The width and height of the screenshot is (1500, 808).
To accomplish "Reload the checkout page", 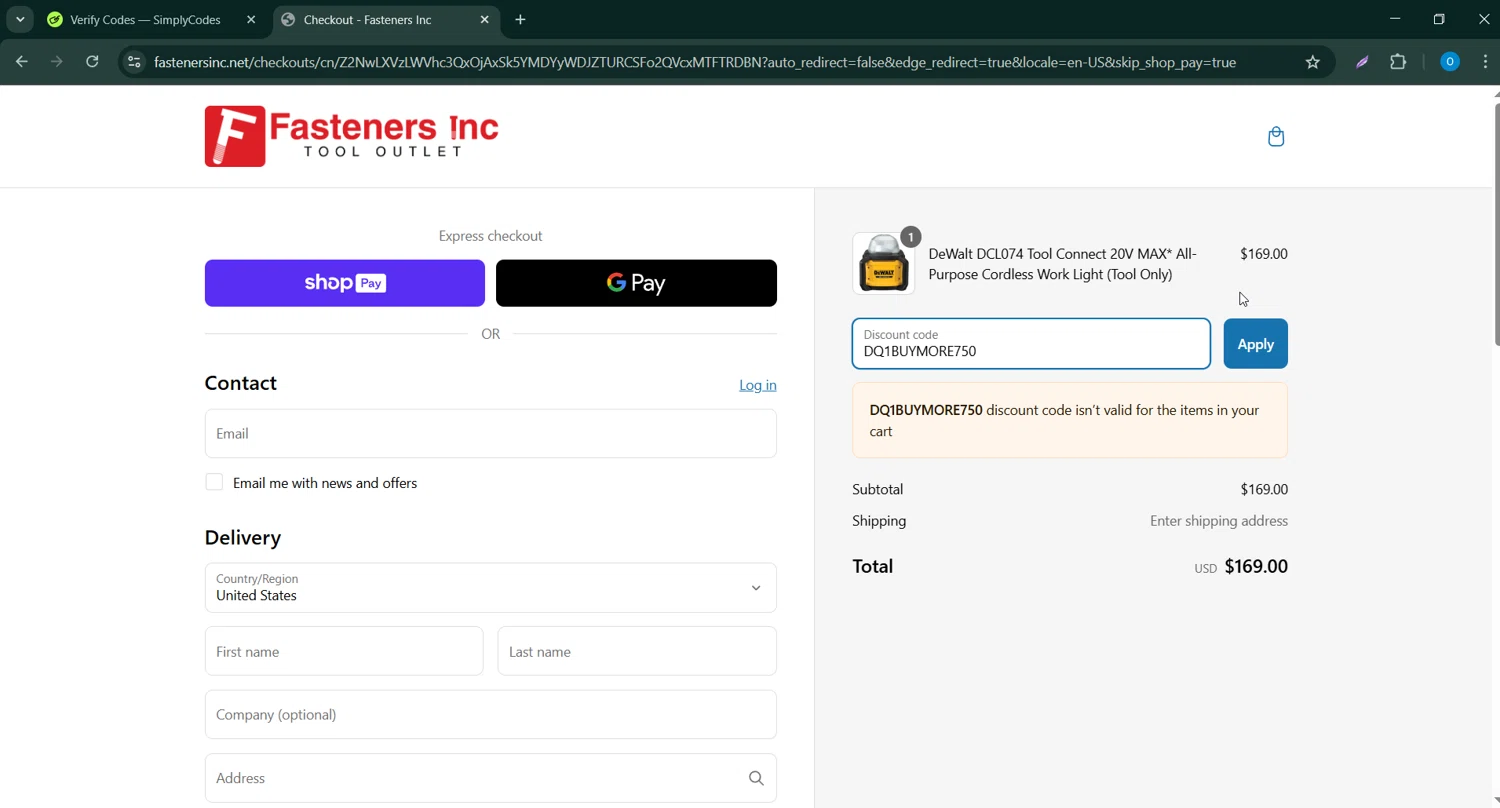I will (92, 62).
